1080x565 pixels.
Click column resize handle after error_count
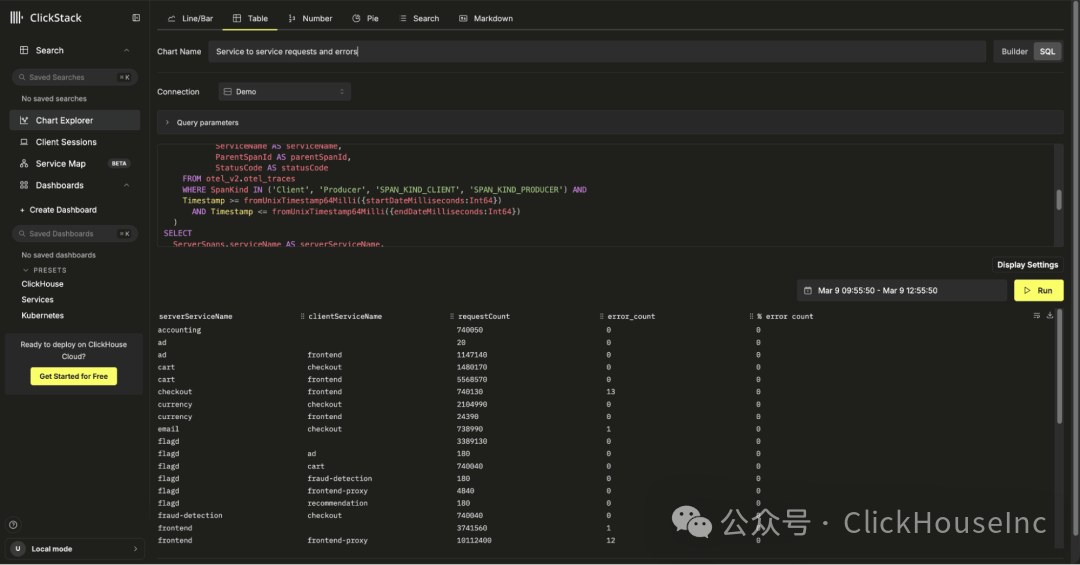click(x=751, y=316)
